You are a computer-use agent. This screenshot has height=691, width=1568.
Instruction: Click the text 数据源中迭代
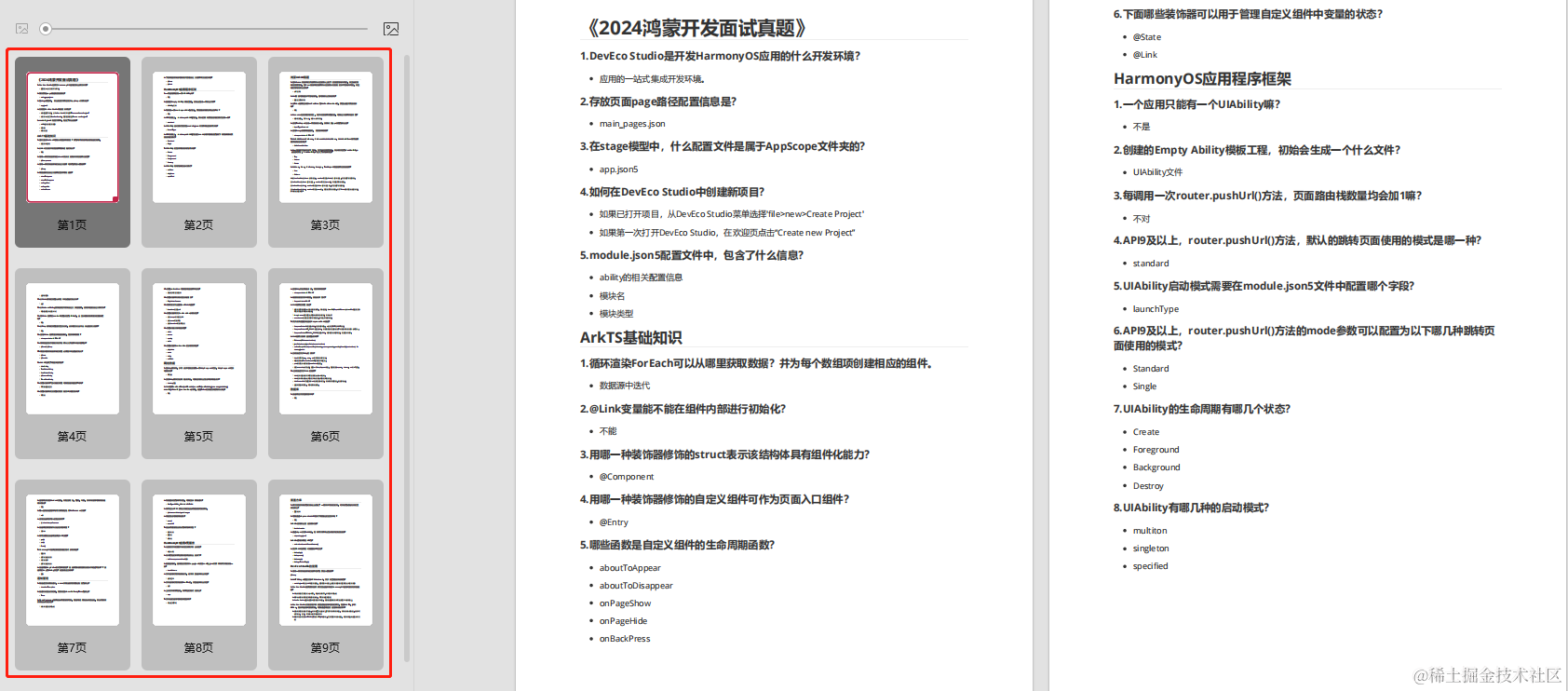(625, 386)
